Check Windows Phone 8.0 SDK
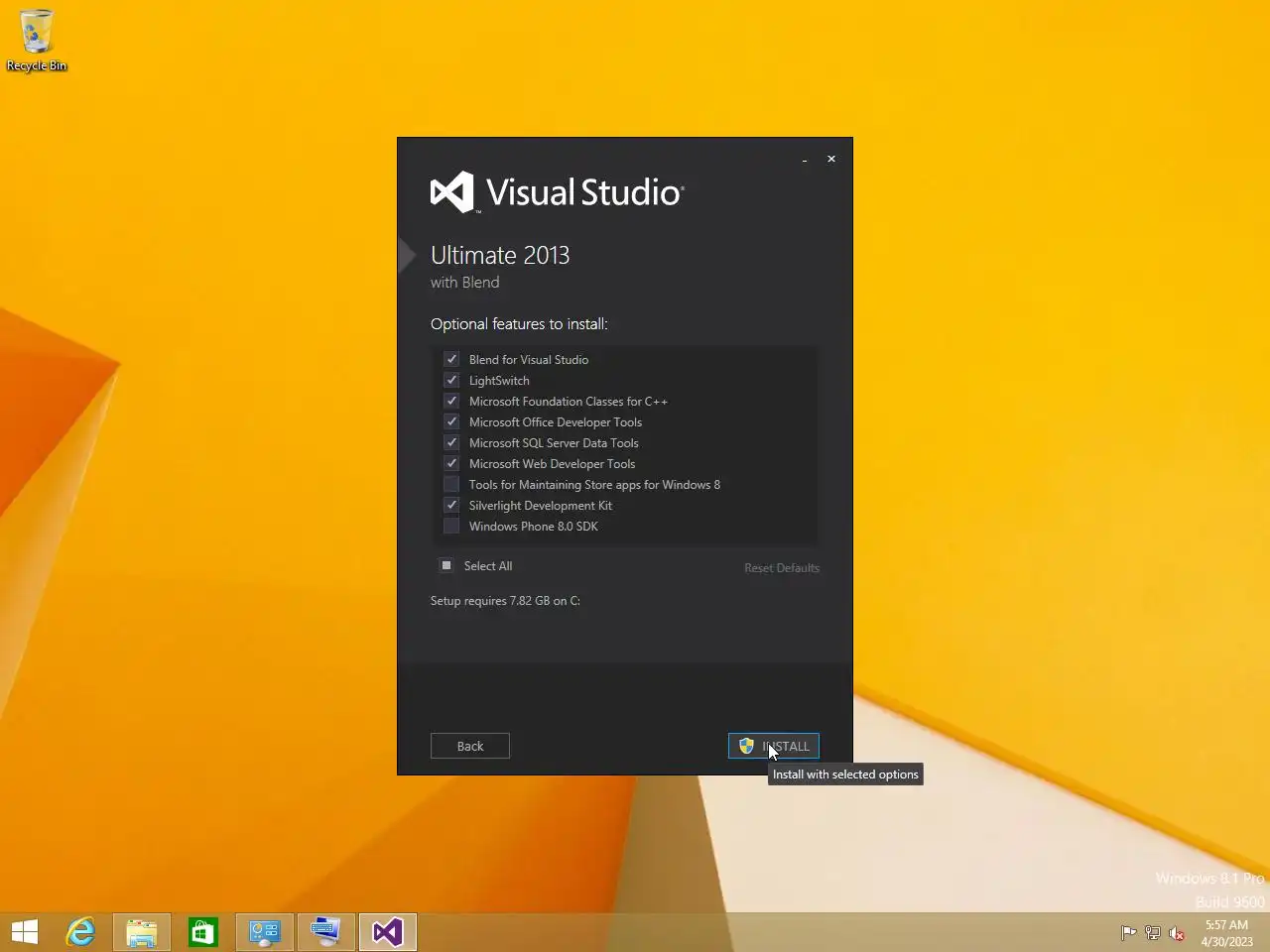This screenshot has height=952, width=1270. 451,526
